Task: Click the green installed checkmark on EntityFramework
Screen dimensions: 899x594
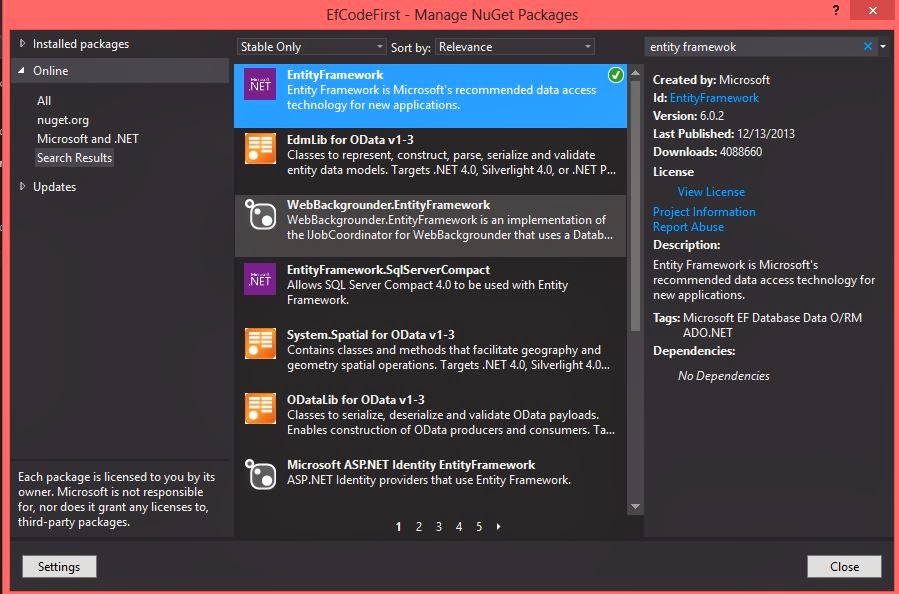Action: [616, 75]
